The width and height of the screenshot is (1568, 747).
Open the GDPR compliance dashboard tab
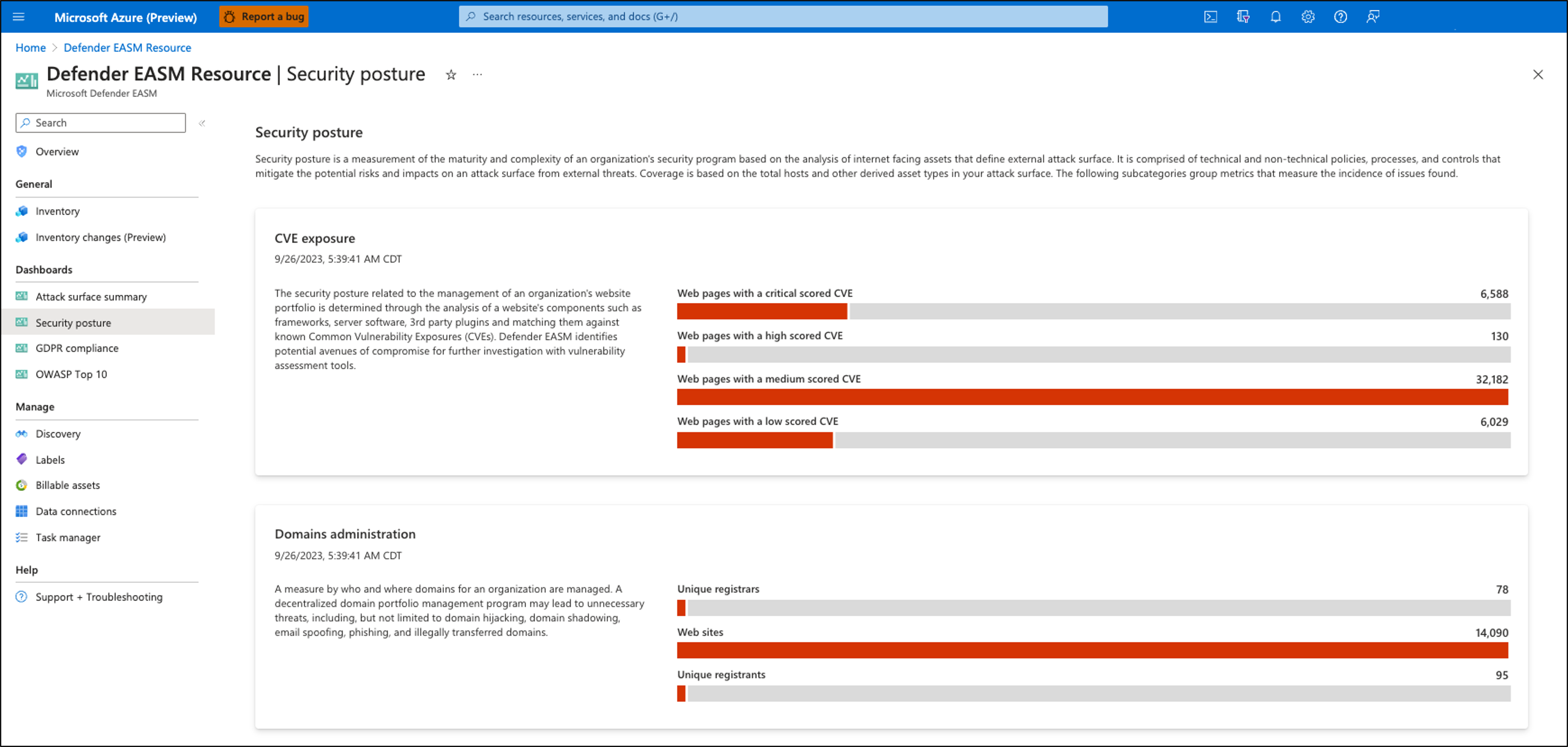(78, 348)
